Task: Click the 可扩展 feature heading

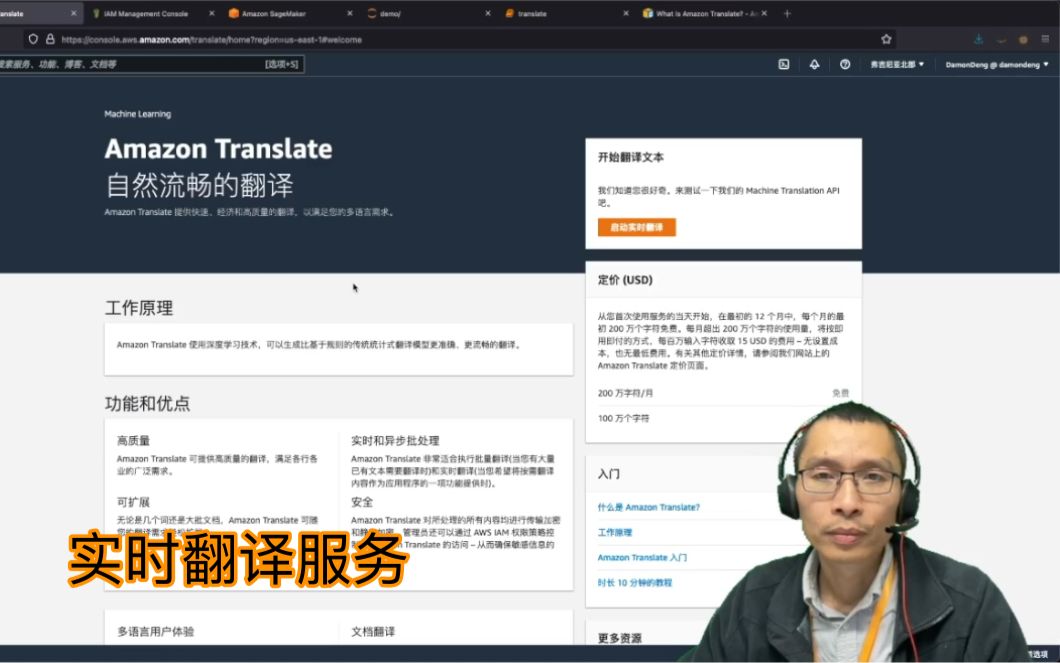Action: (x=133, y=502)
